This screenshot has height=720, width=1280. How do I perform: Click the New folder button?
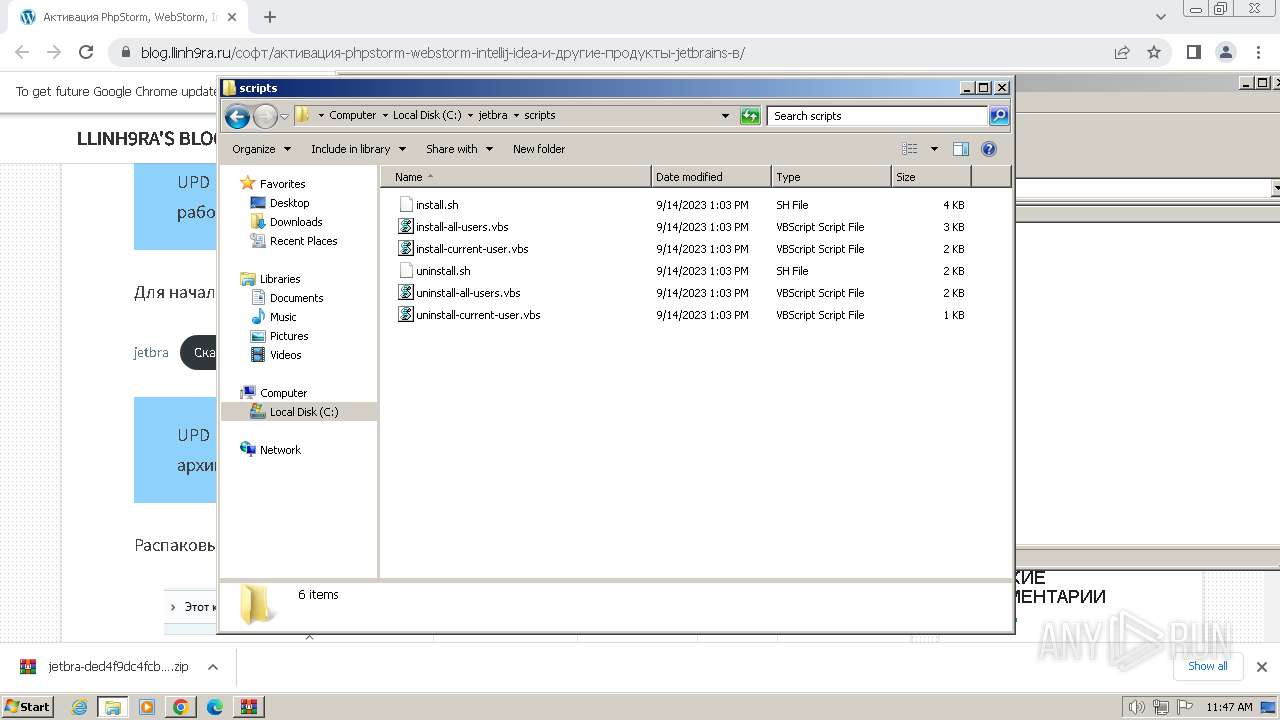coord(539,149)
